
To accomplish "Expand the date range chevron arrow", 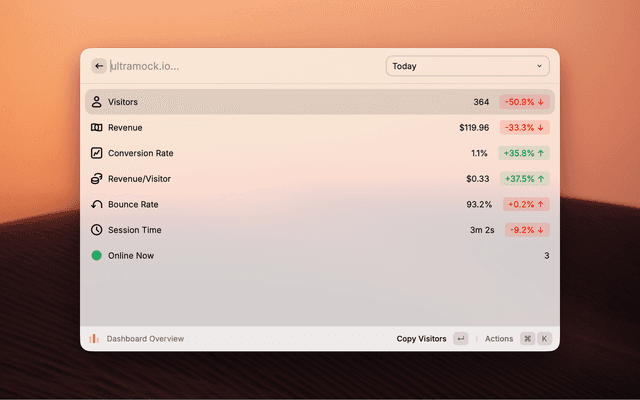I will (x=539, y=66).
